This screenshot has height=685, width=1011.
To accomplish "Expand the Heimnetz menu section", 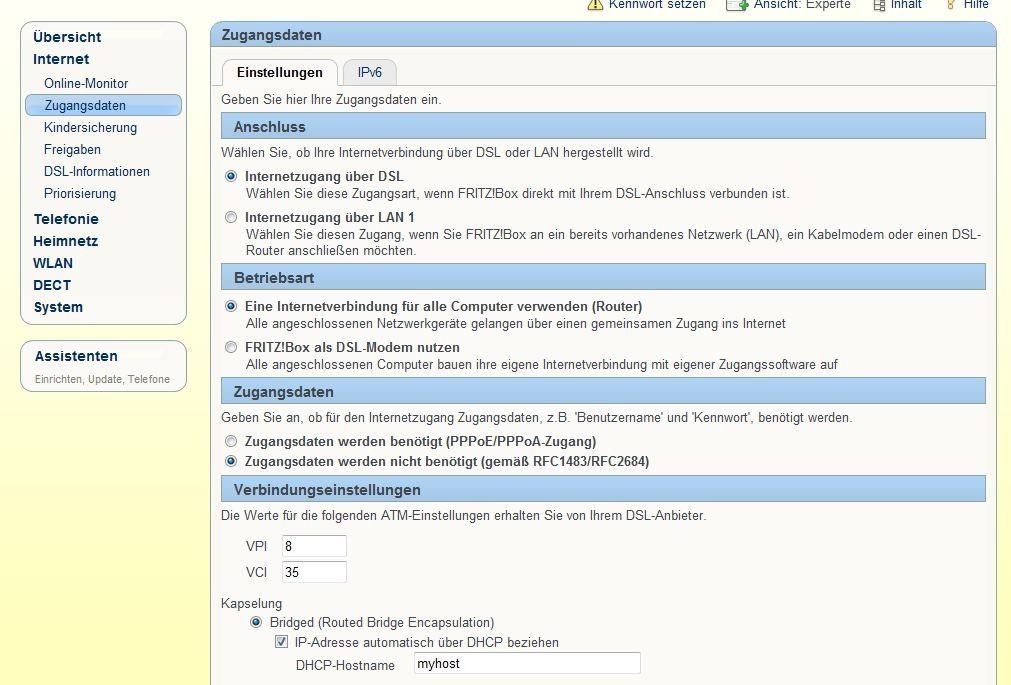I will click(x=65, y=241).
